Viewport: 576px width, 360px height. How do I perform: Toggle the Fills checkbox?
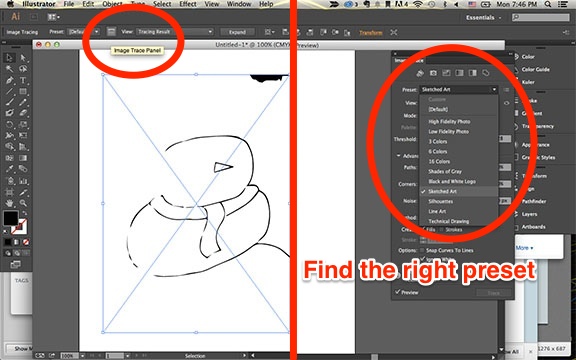click(x=424, y=230)
